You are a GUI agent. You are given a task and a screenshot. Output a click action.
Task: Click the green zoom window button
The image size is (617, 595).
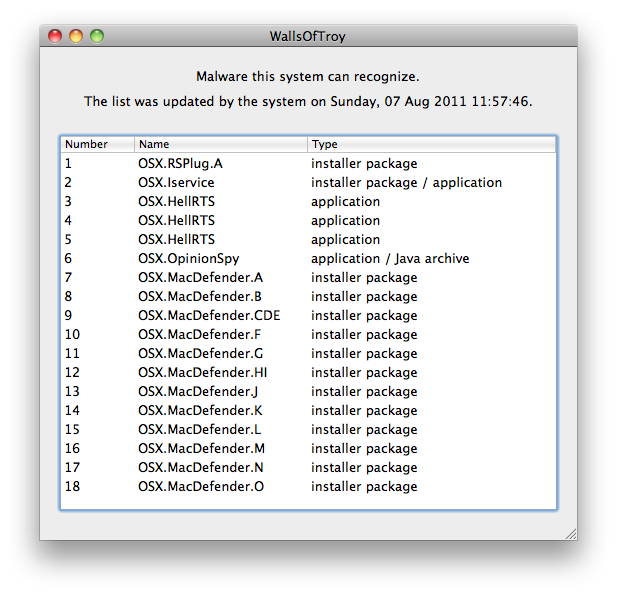[x=97, y=36]
